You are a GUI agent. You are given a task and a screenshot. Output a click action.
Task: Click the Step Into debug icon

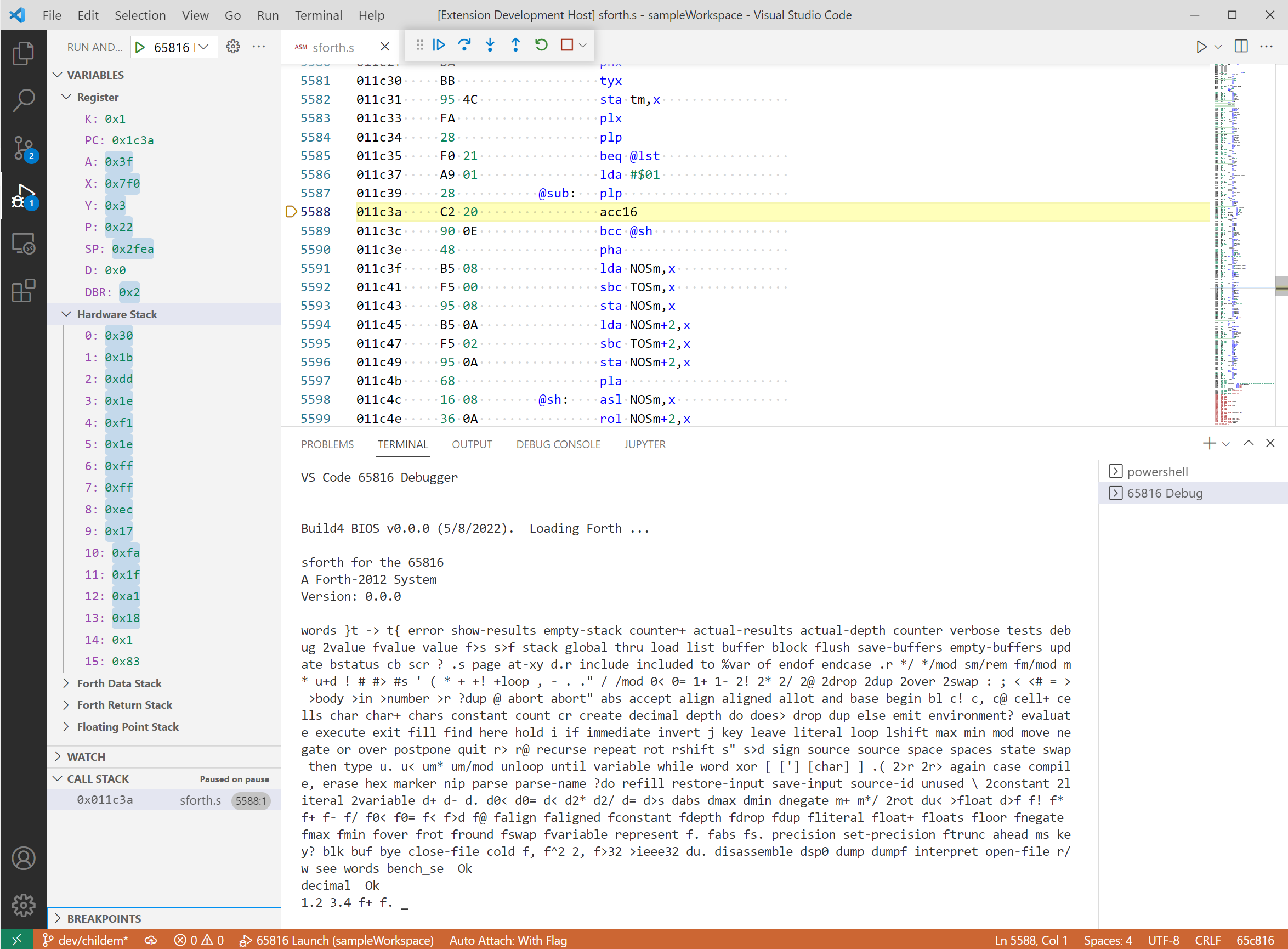click(x=490, y=45)
